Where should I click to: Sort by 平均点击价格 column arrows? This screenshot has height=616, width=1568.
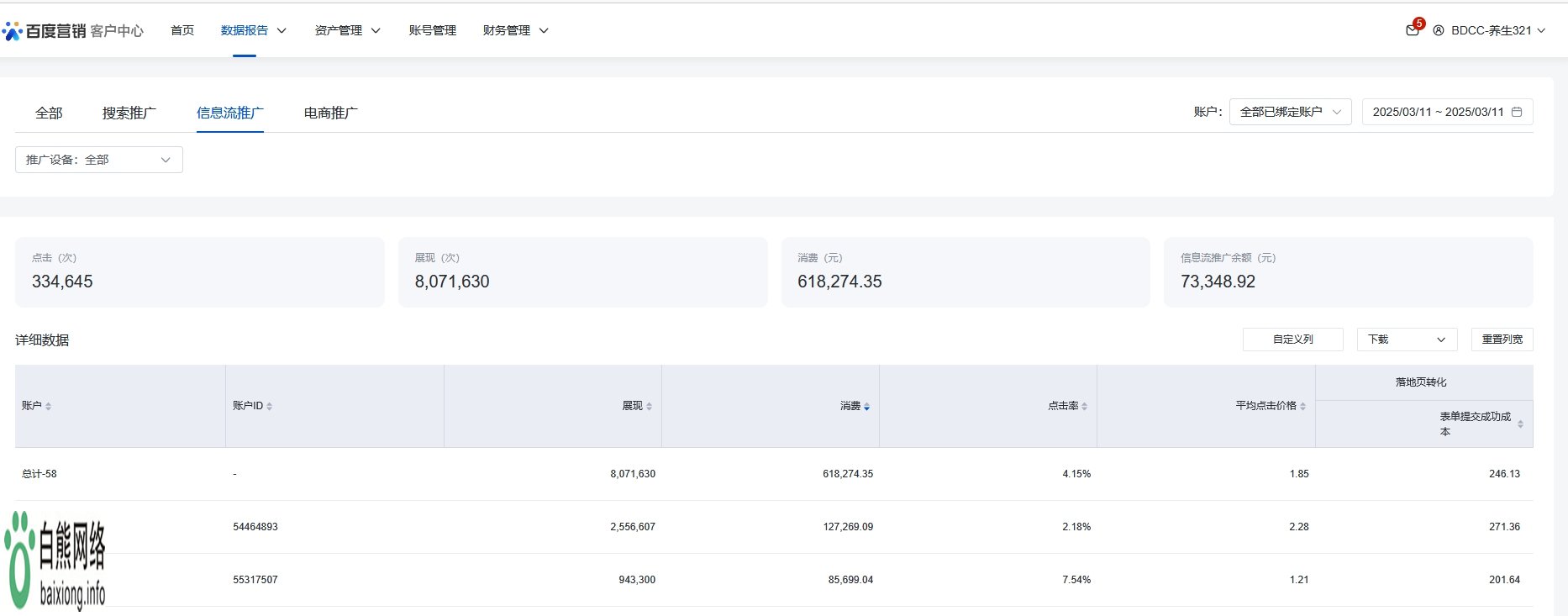[x=1302, y=407]
